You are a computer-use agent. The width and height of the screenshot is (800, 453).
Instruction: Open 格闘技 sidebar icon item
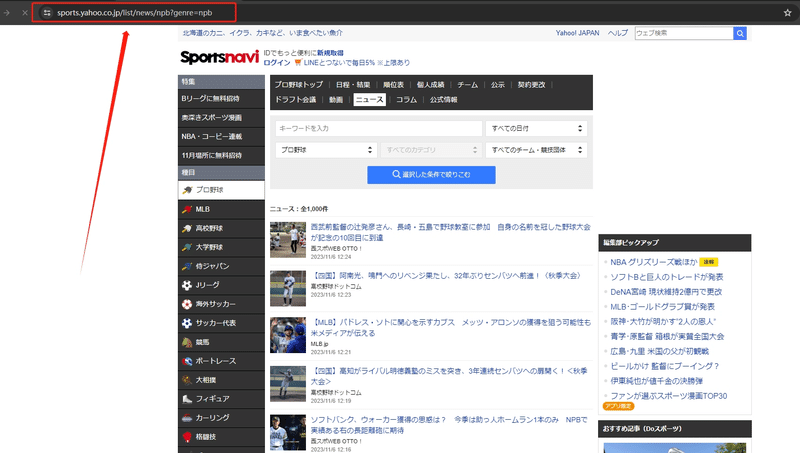pos(221,437)
